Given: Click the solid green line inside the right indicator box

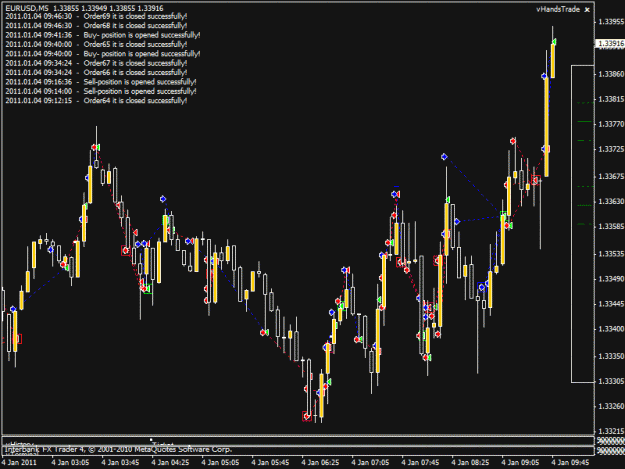Looking at the screenshot, I should (x=584, y=122).
